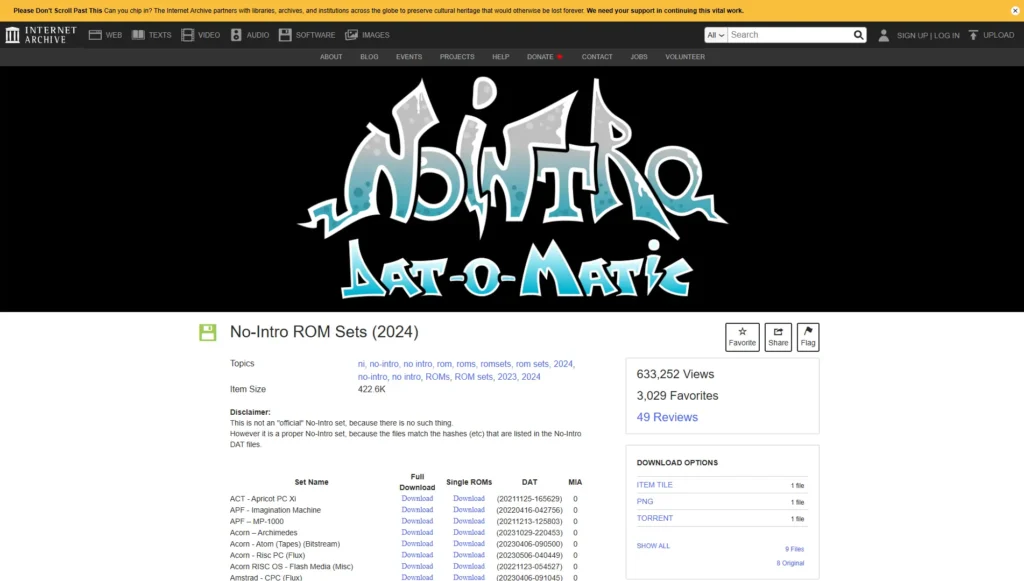Open the About menu item
The height and width of the screenshot is (581, 1024).
pos(331,57)
